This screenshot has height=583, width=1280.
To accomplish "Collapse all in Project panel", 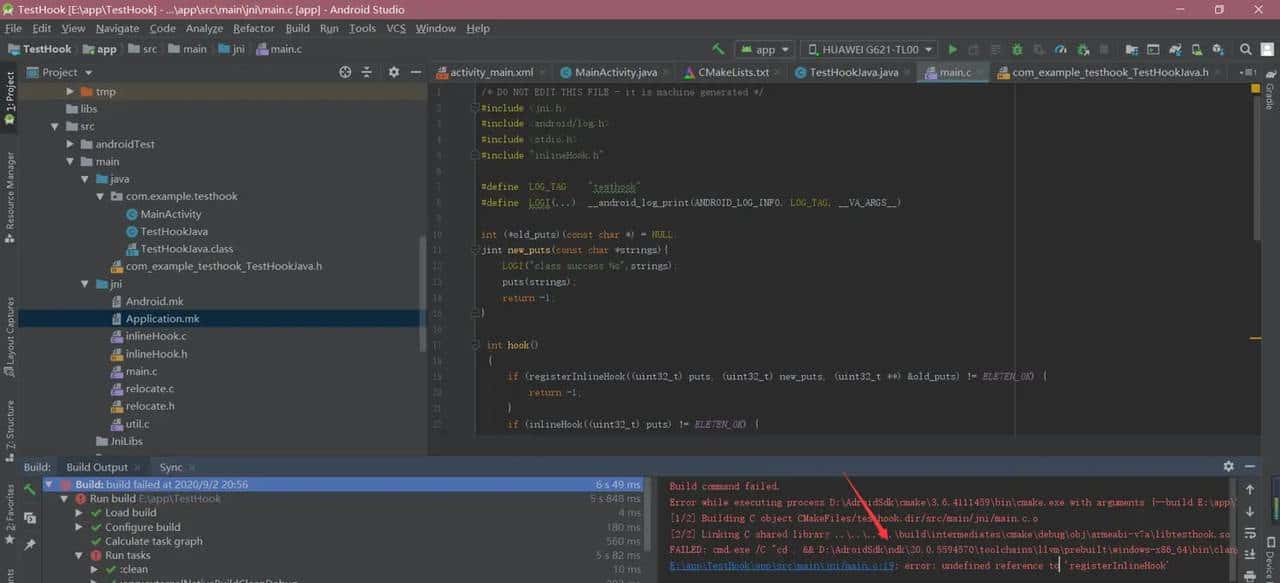I will [367, 72].
